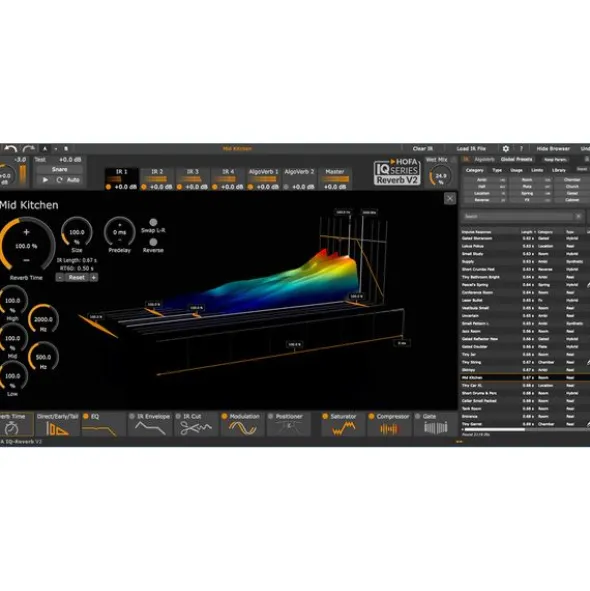Click the 500.0 Hz crossover knob
The height and width of the screenshot is (591, 590).
(x=43, y=357)
